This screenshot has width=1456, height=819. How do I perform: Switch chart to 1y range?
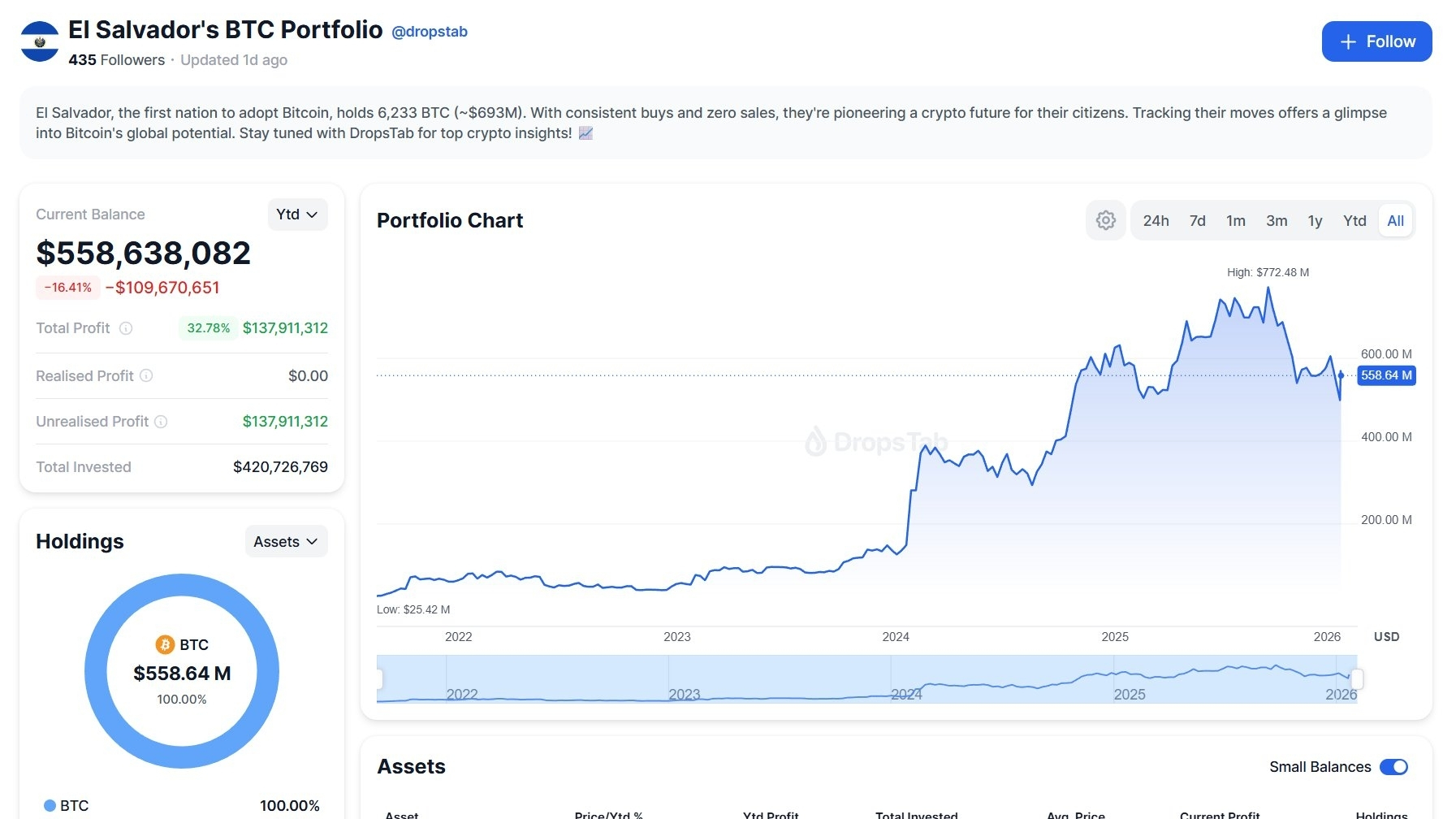click(1315, 221)
